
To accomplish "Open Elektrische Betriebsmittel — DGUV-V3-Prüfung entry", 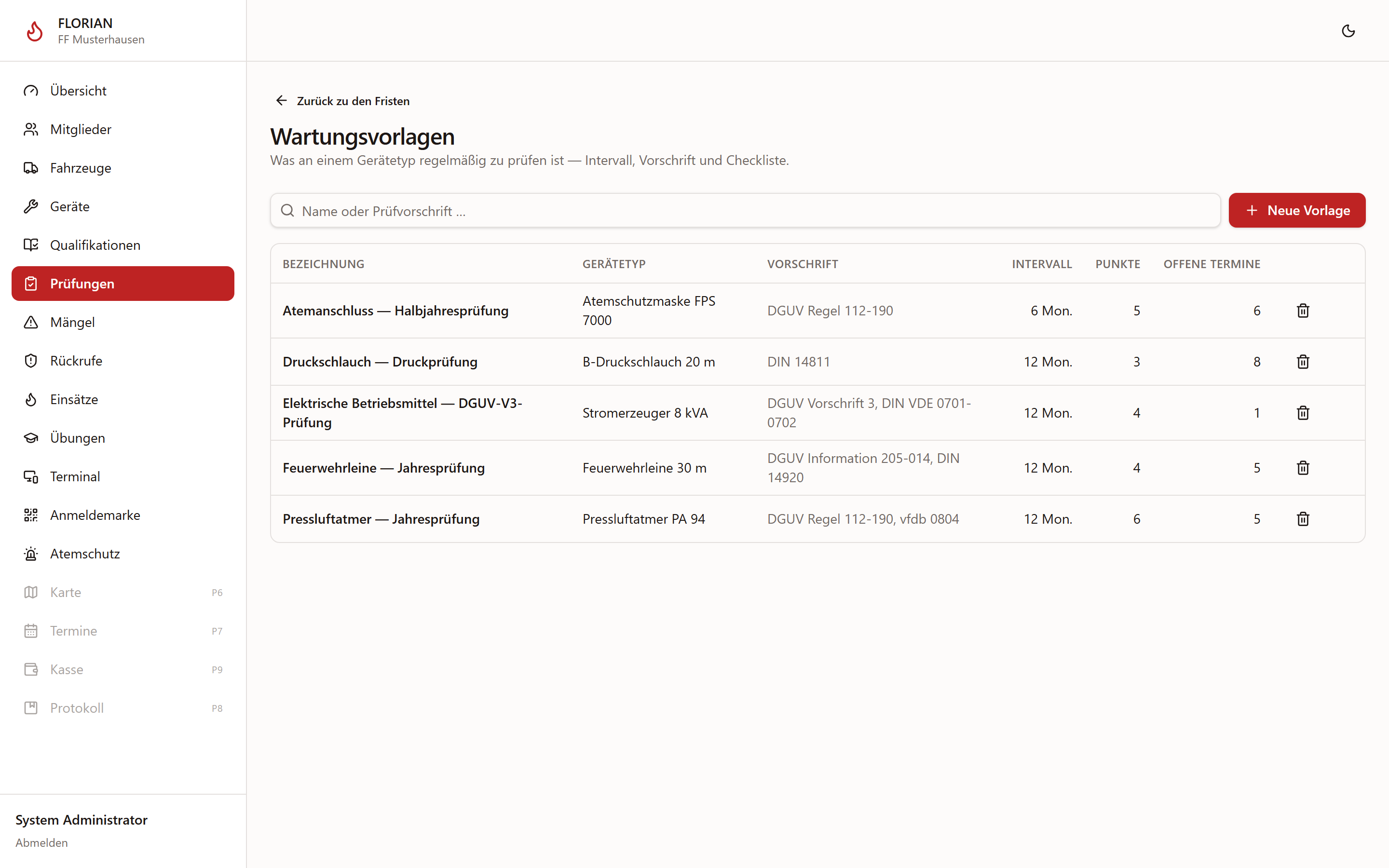I will (x=402, y=413).
